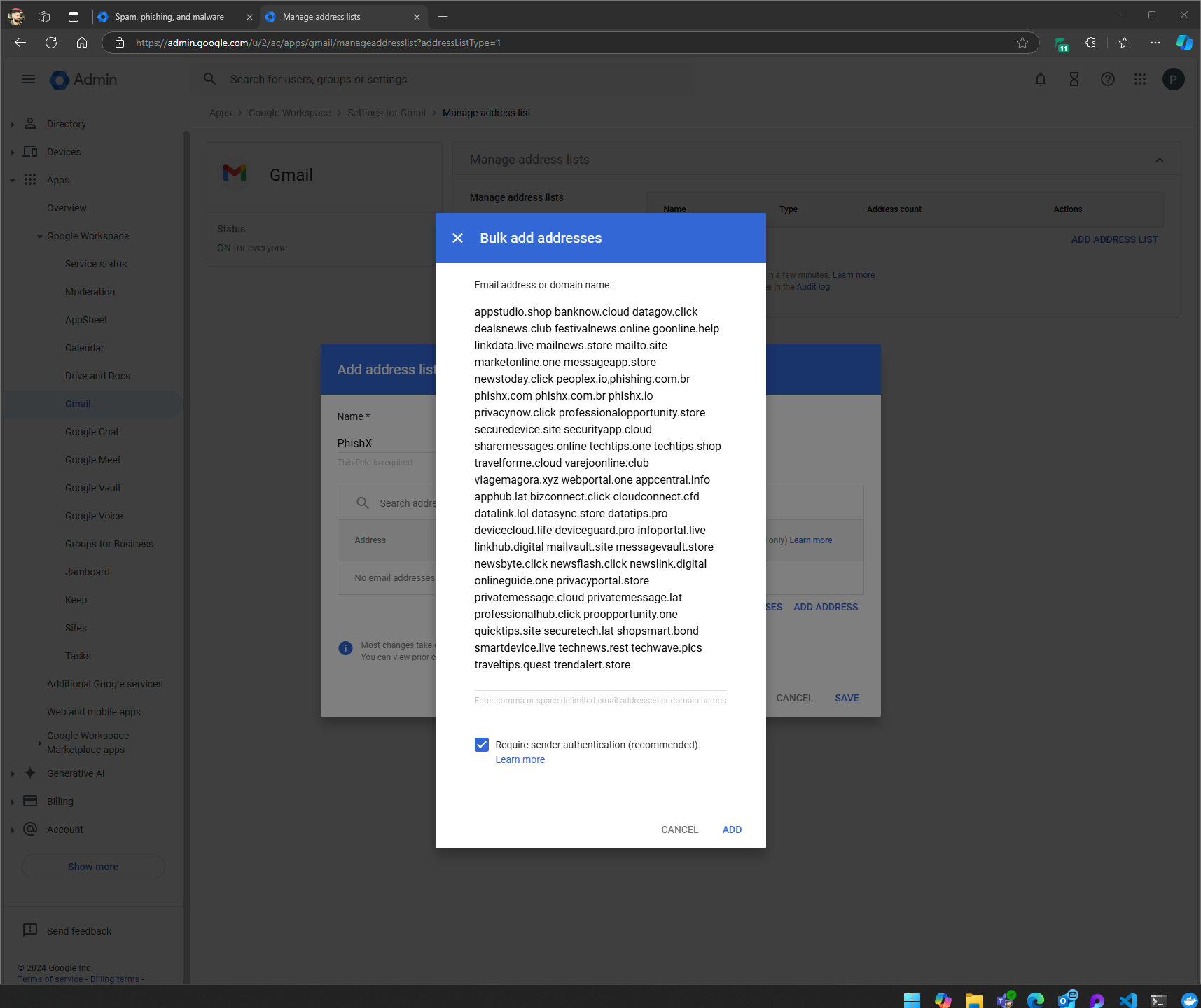Open Visual Studio Code from taskbar

(1127, 1000)
